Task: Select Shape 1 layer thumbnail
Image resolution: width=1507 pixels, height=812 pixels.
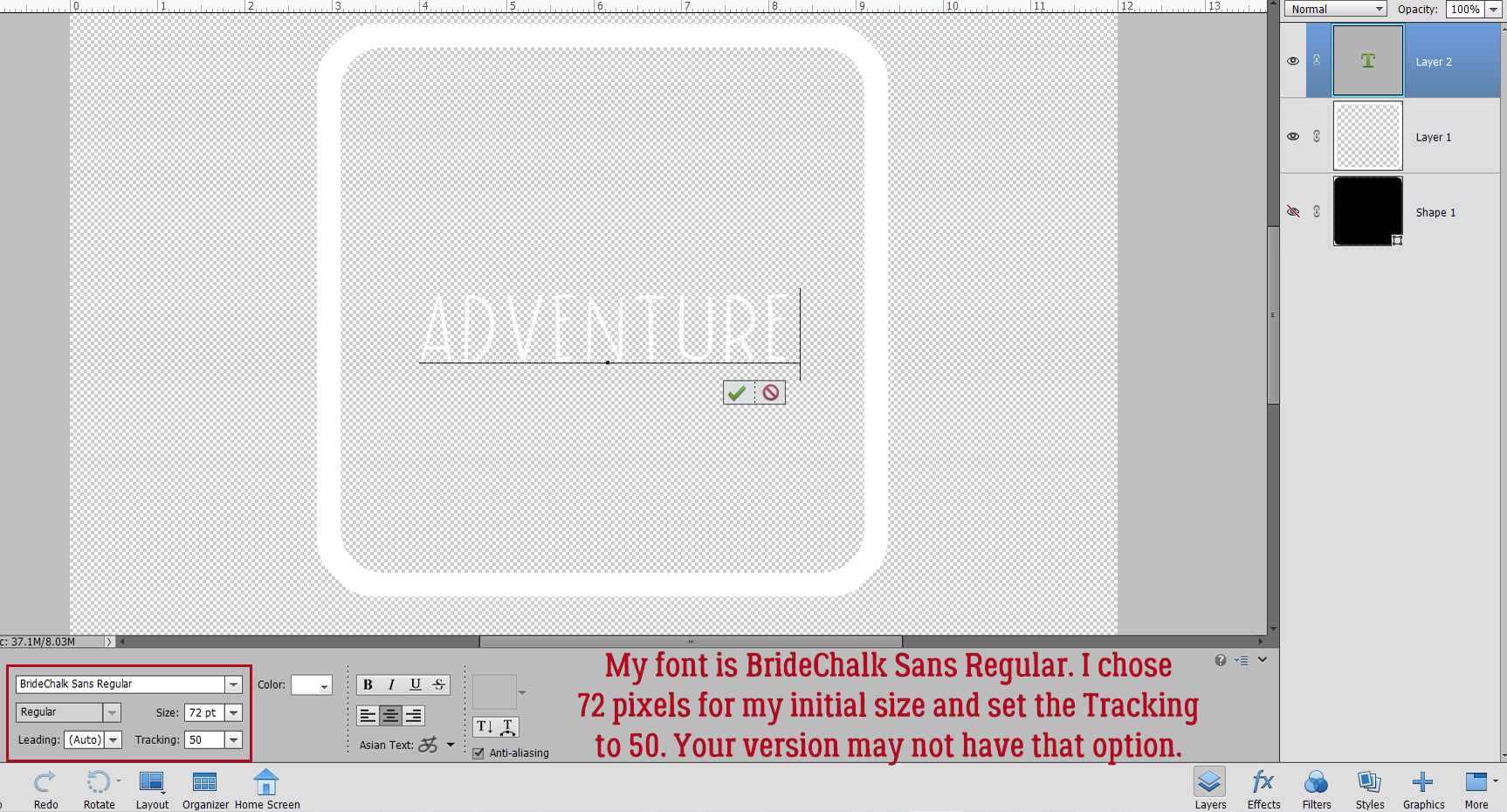Action: pyautogui.click(x=1368, y=211)
